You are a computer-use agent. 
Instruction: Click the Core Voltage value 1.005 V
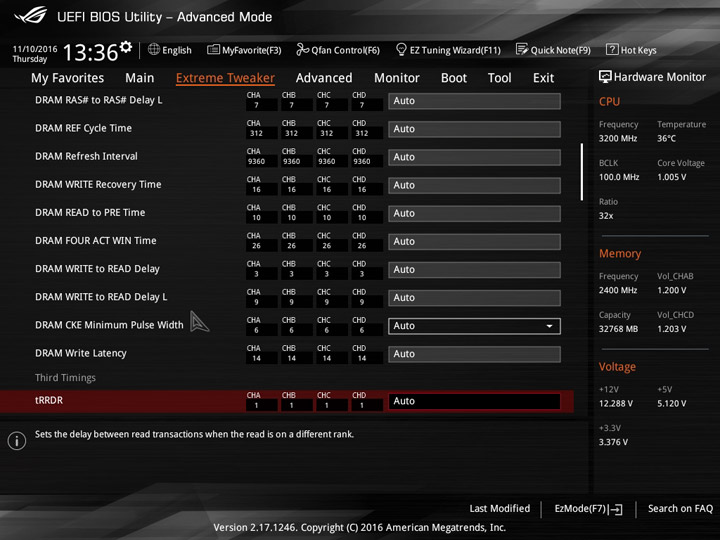[671, 177]
